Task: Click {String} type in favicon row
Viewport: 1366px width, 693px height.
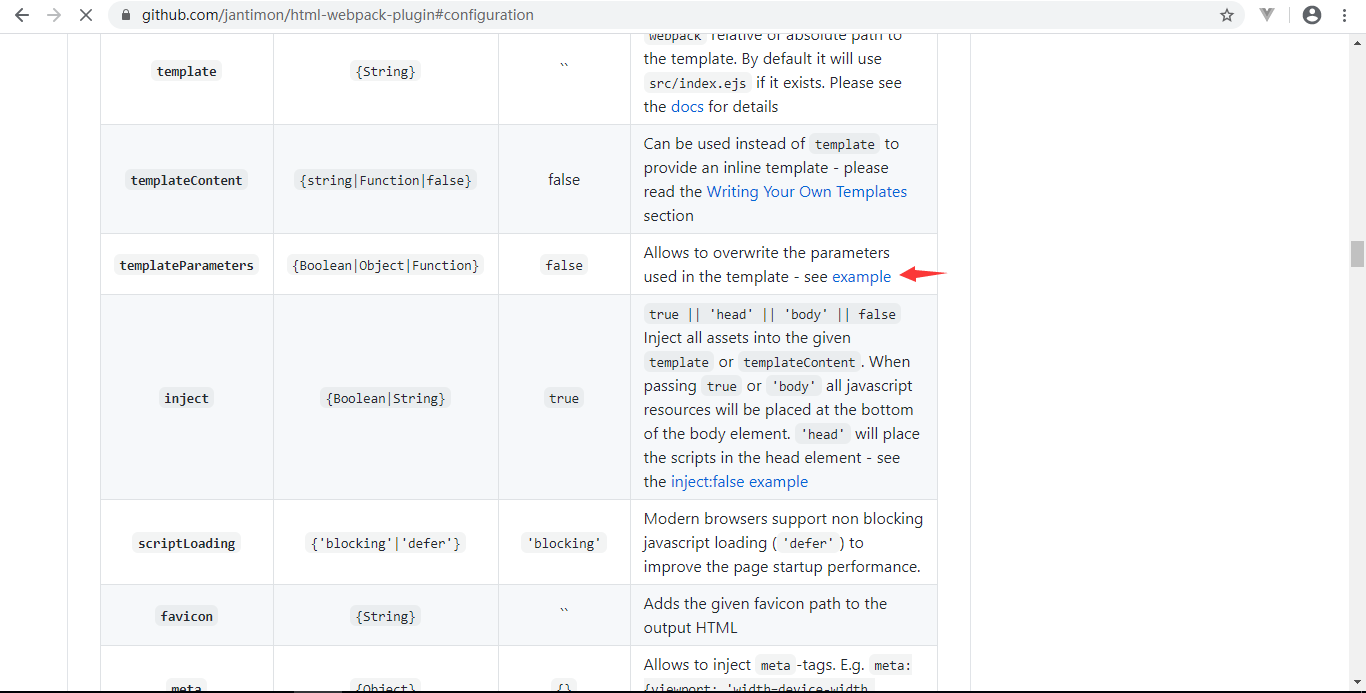Action: coord(386,616)
